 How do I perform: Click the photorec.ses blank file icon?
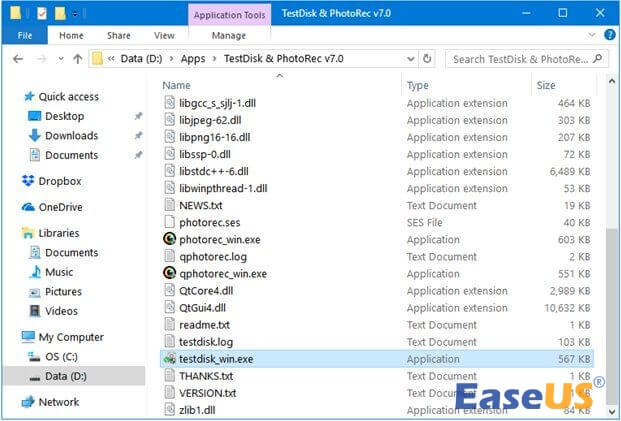(x=170, y=222)
